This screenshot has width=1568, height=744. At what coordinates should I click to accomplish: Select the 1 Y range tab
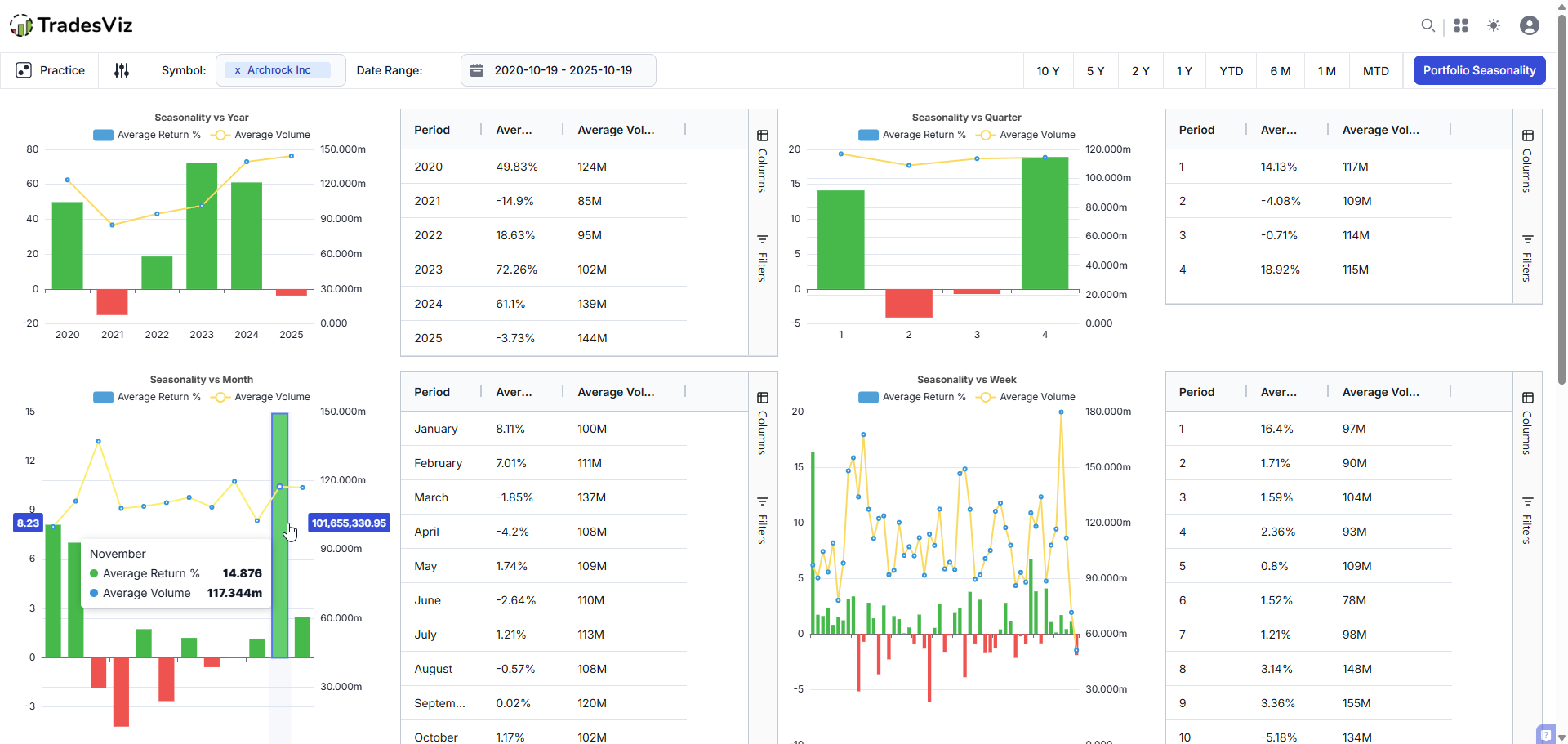[1185, 71]
